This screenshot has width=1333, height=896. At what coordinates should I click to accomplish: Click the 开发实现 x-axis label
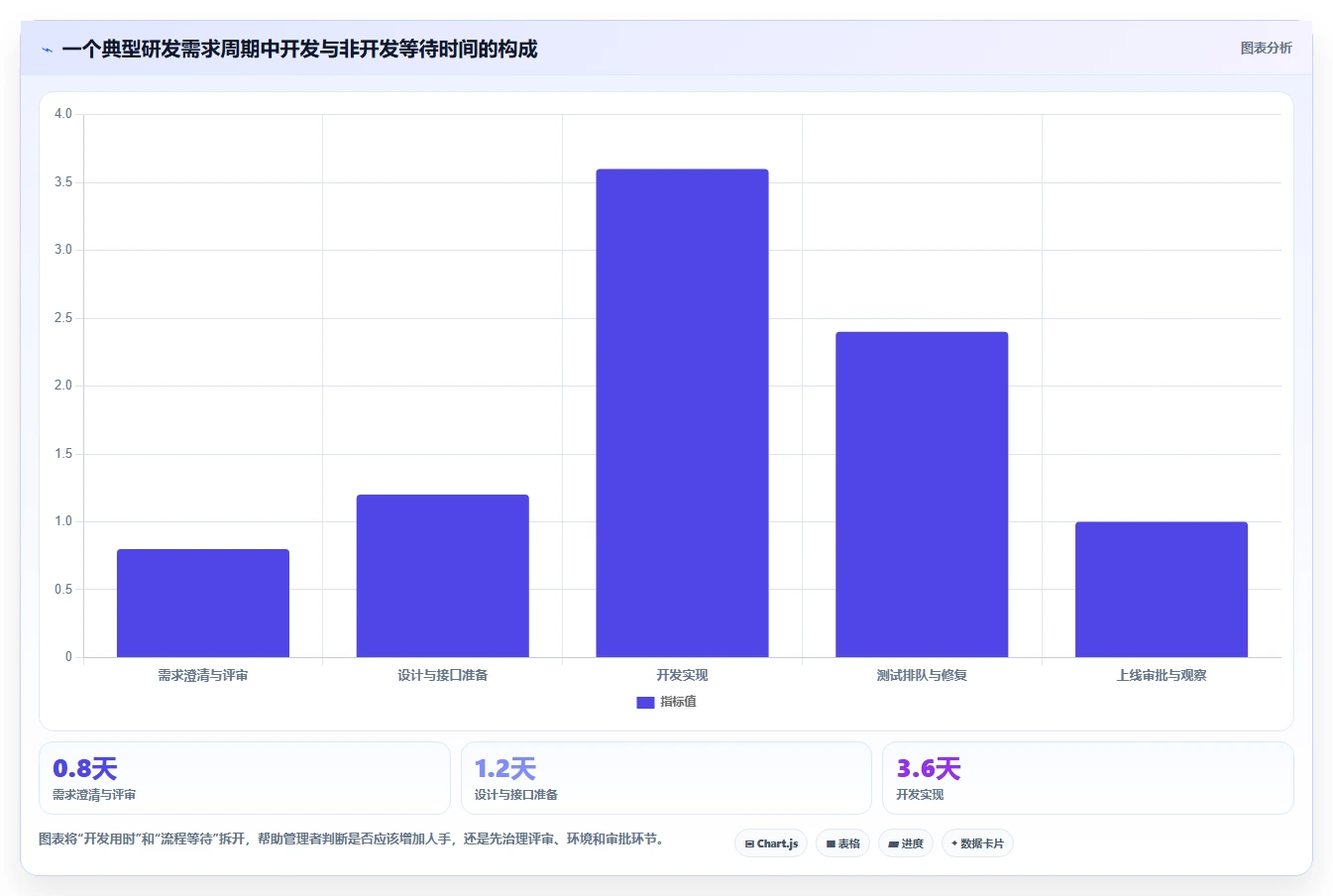coord(682,675)
